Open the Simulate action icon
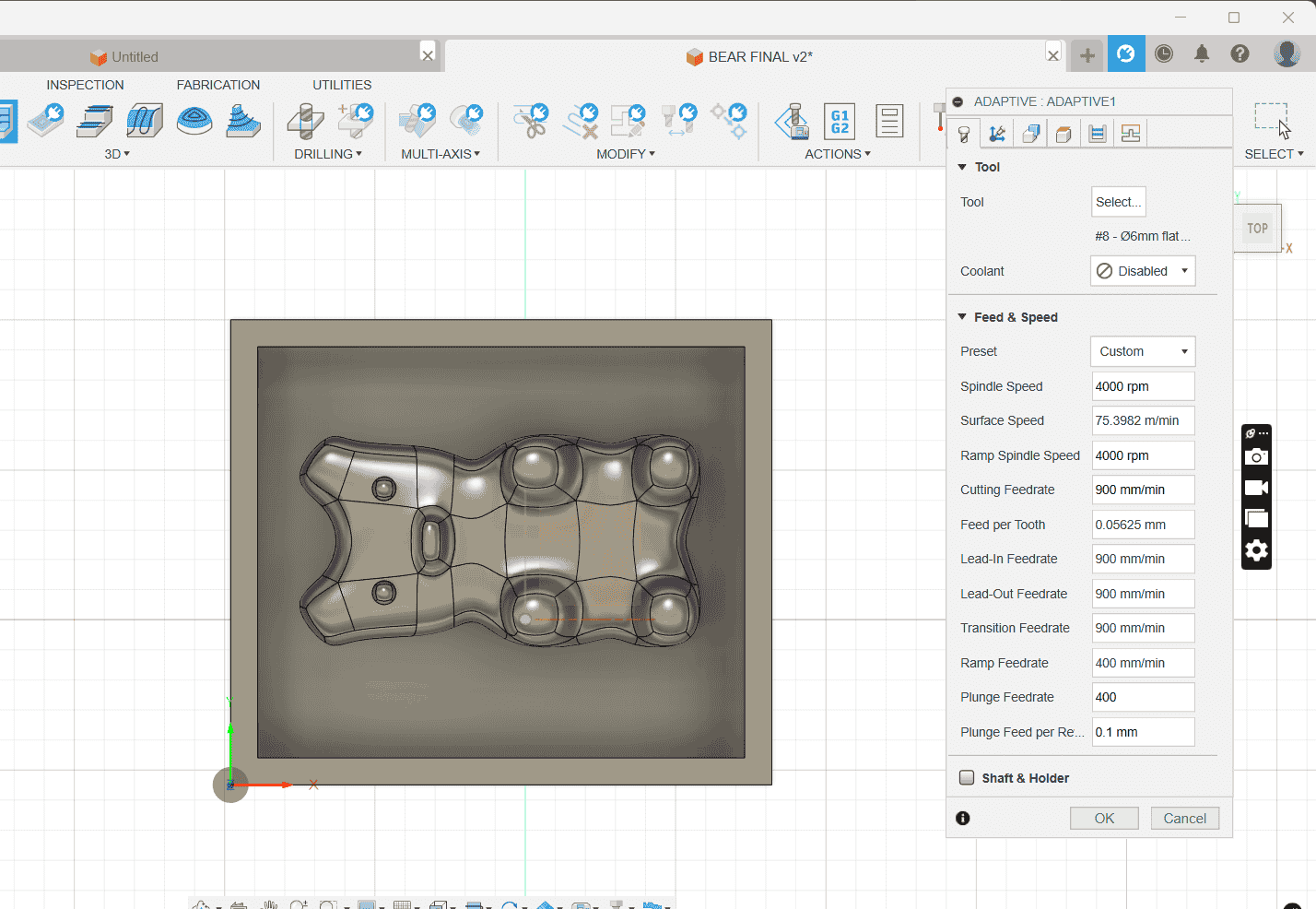The width and height of the screenshot is (1316, 909). pos(791,121)
